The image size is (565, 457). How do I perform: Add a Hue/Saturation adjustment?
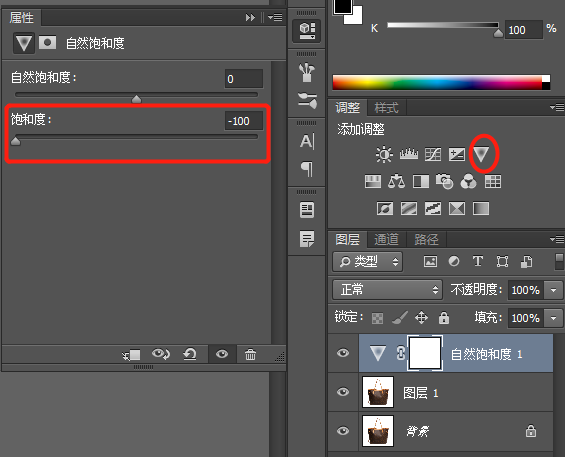(x=373, y=181)
